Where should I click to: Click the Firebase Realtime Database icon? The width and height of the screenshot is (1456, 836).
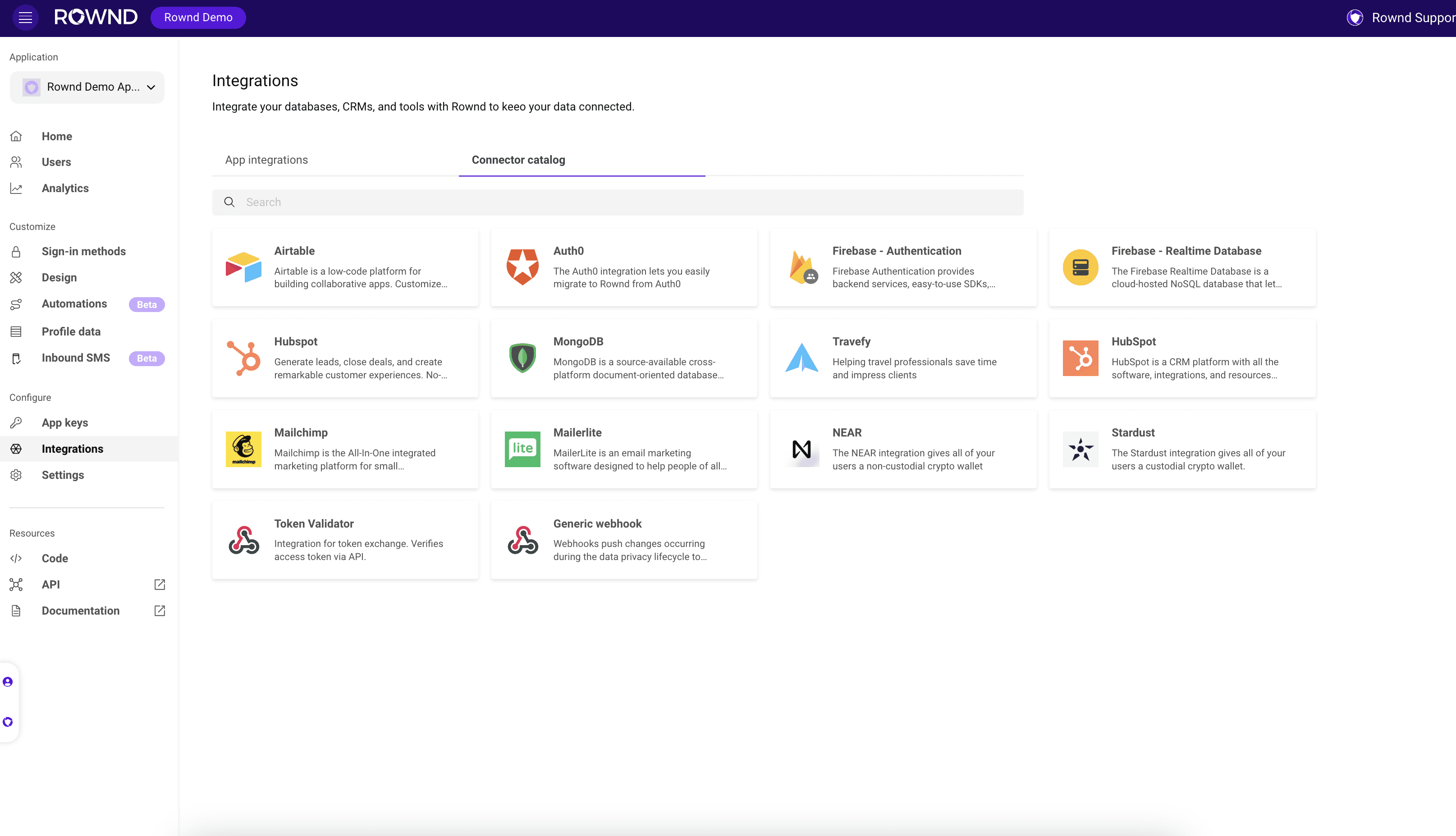1080,267
